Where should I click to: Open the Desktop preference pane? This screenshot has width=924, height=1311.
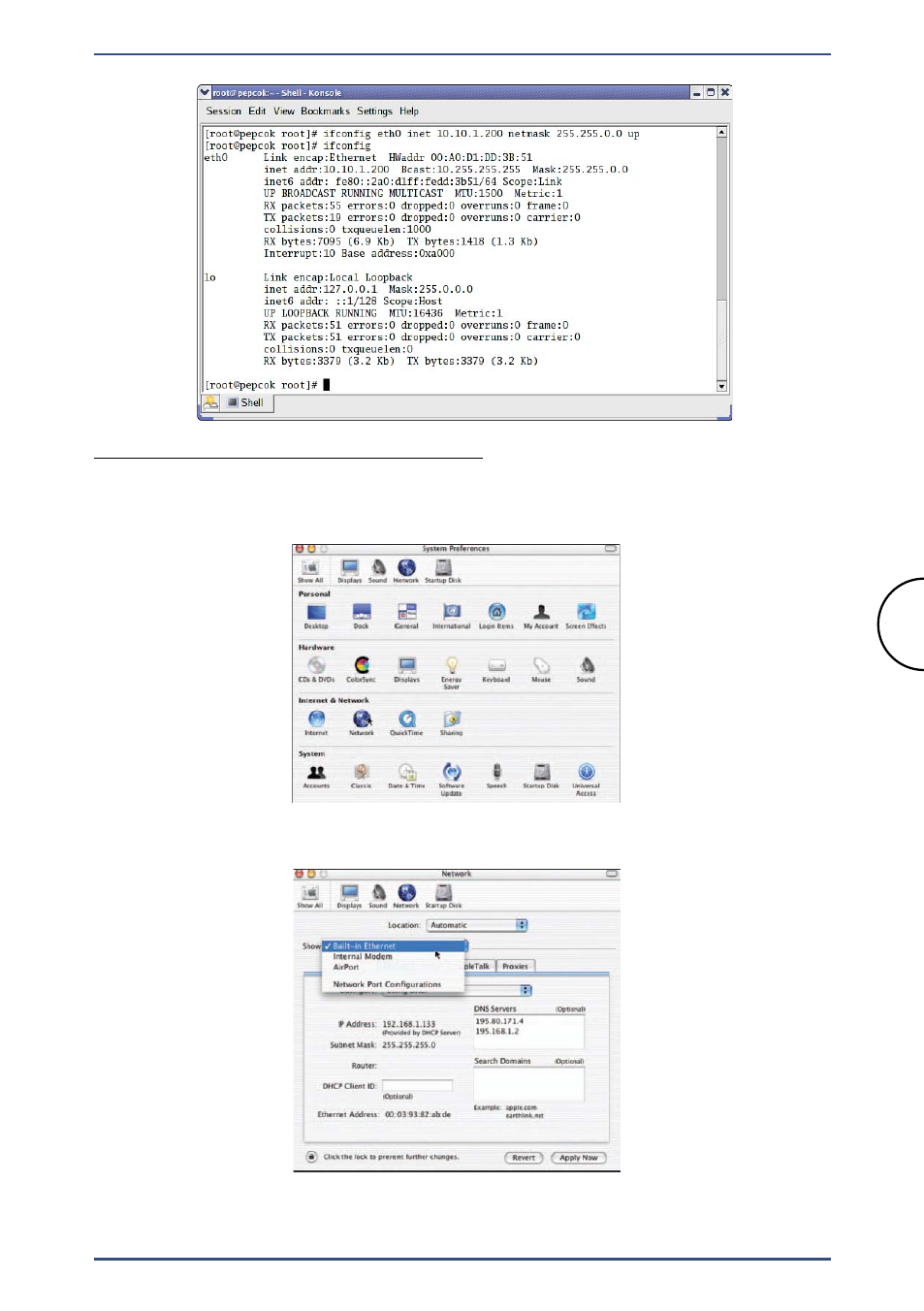(x=316, y=617)
